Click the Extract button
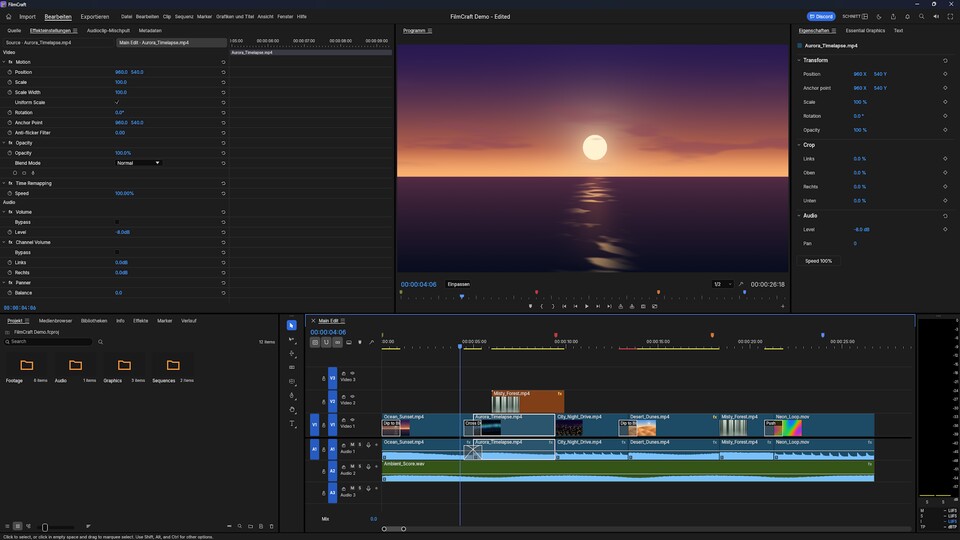960x540 pixels. (x=632, y=306)
